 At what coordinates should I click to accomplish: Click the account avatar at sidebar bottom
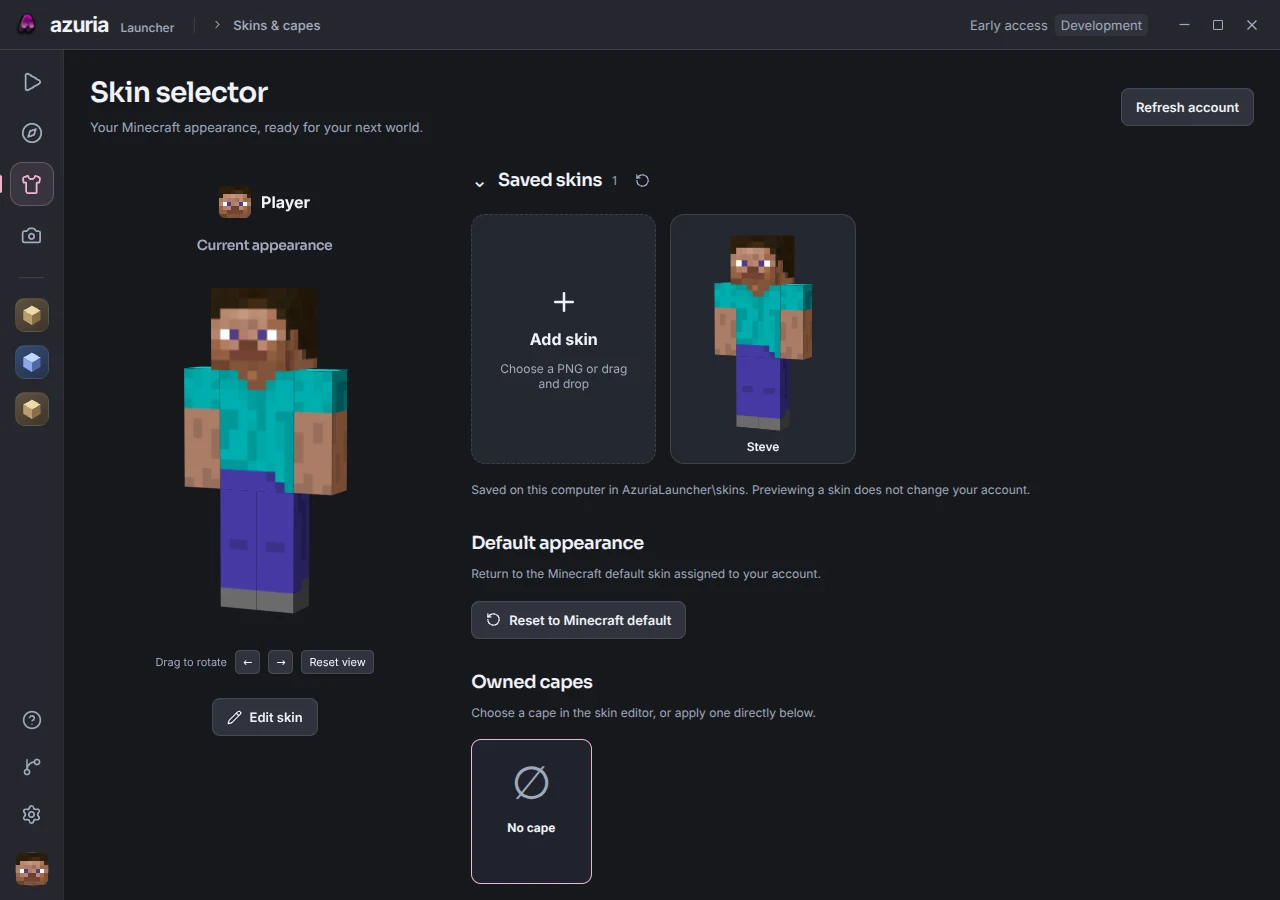[32, 869]
